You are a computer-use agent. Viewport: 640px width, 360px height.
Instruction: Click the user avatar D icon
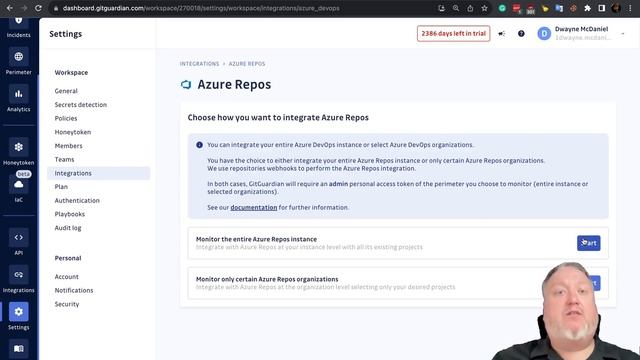tap(544, 34)
